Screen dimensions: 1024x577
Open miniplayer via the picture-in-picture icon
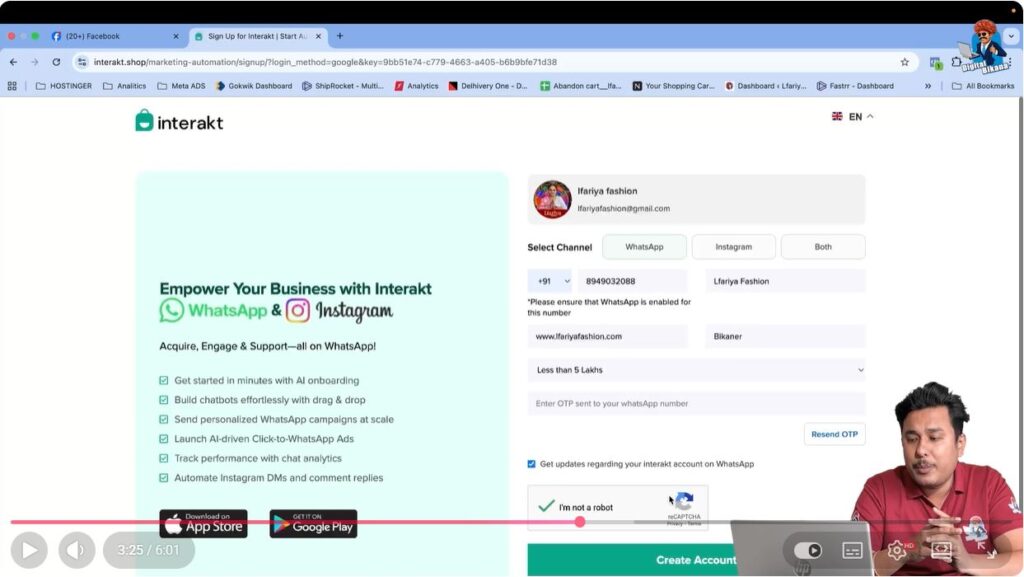[x=941, y=549]
